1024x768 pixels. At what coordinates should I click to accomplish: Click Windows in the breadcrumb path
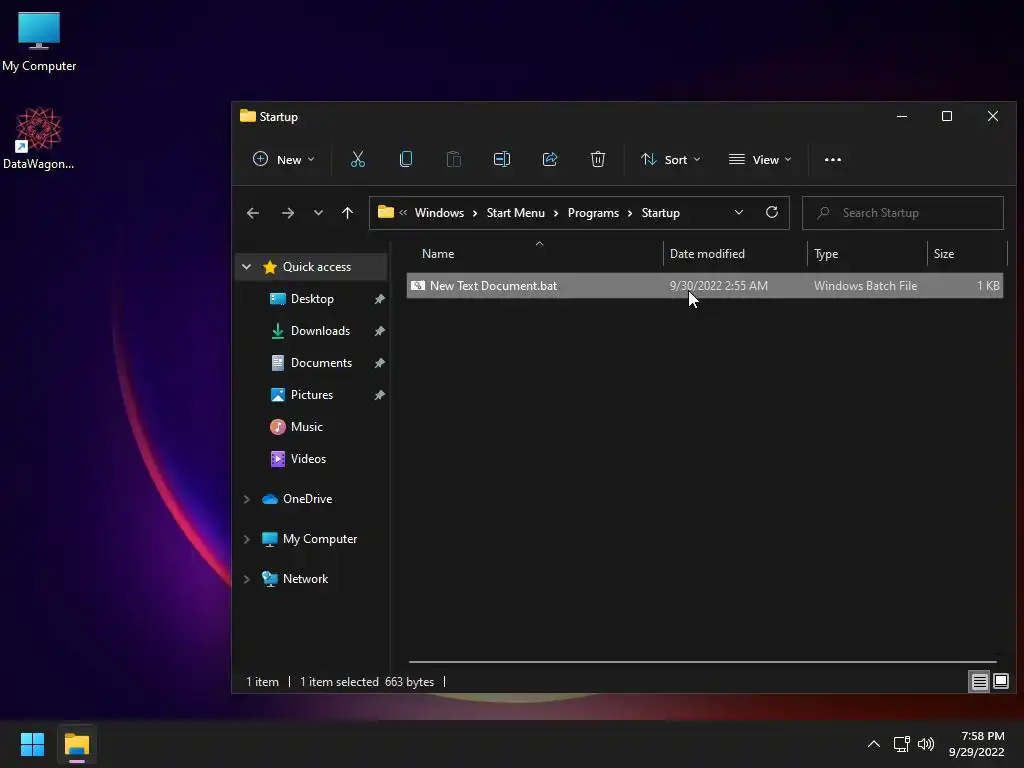click(x=439, y=213)
